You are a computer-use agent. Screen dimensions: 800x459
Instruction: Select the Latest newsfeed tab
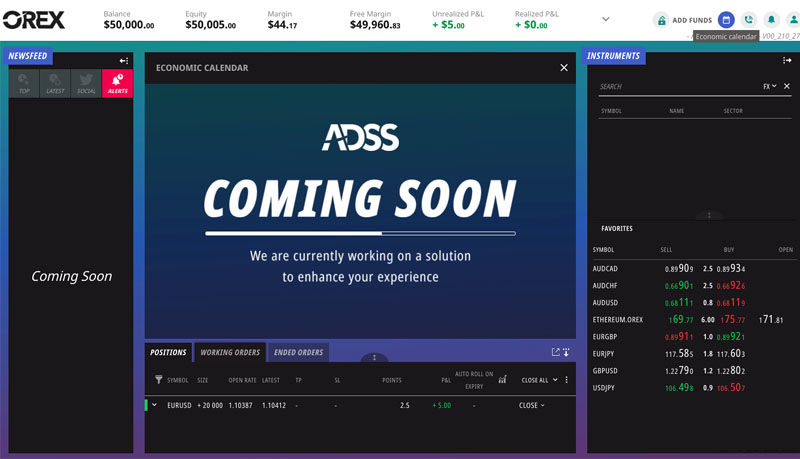tap(55, 84)
